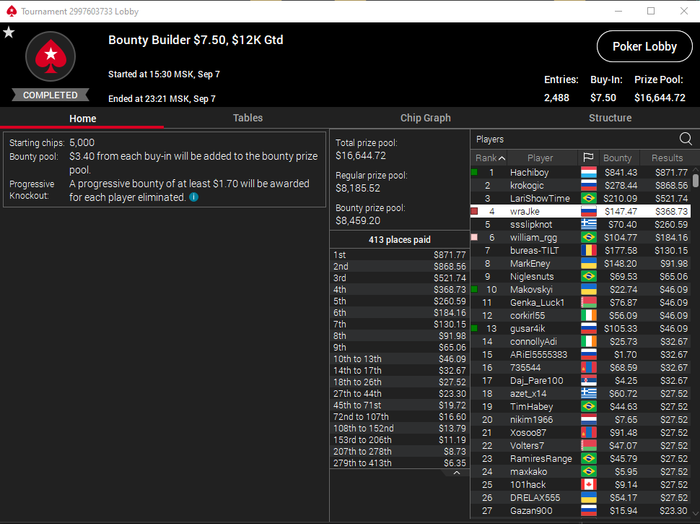The height and width of the screenshot is (524, 700).
Task: Click the green marker beside Hachiboy
Action: click(x=475, y=172)
